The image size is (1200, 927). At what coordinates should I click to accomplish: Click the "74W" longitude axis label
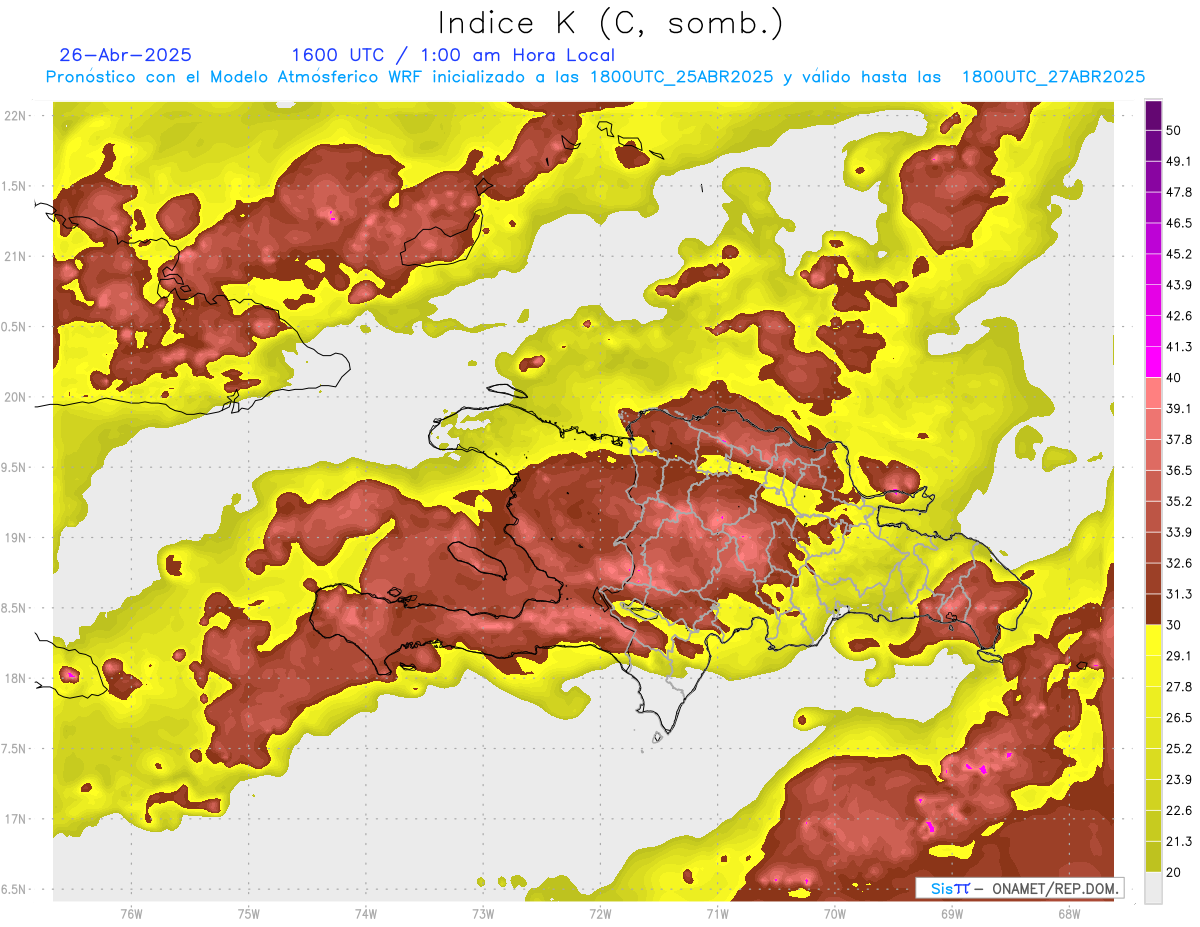tap(365, 913)
